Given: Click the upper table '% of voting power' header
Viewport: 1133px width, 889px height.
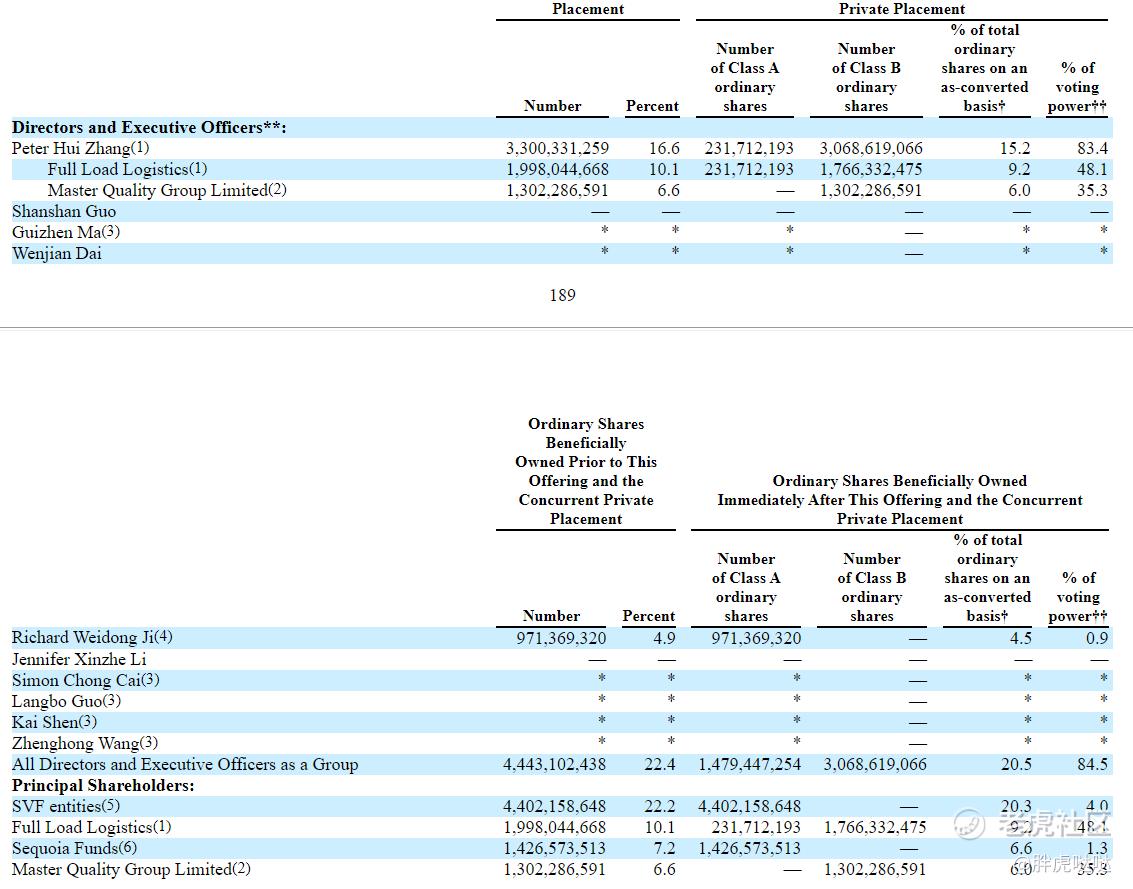Looking at the screenshot, I should point(1077,87).
